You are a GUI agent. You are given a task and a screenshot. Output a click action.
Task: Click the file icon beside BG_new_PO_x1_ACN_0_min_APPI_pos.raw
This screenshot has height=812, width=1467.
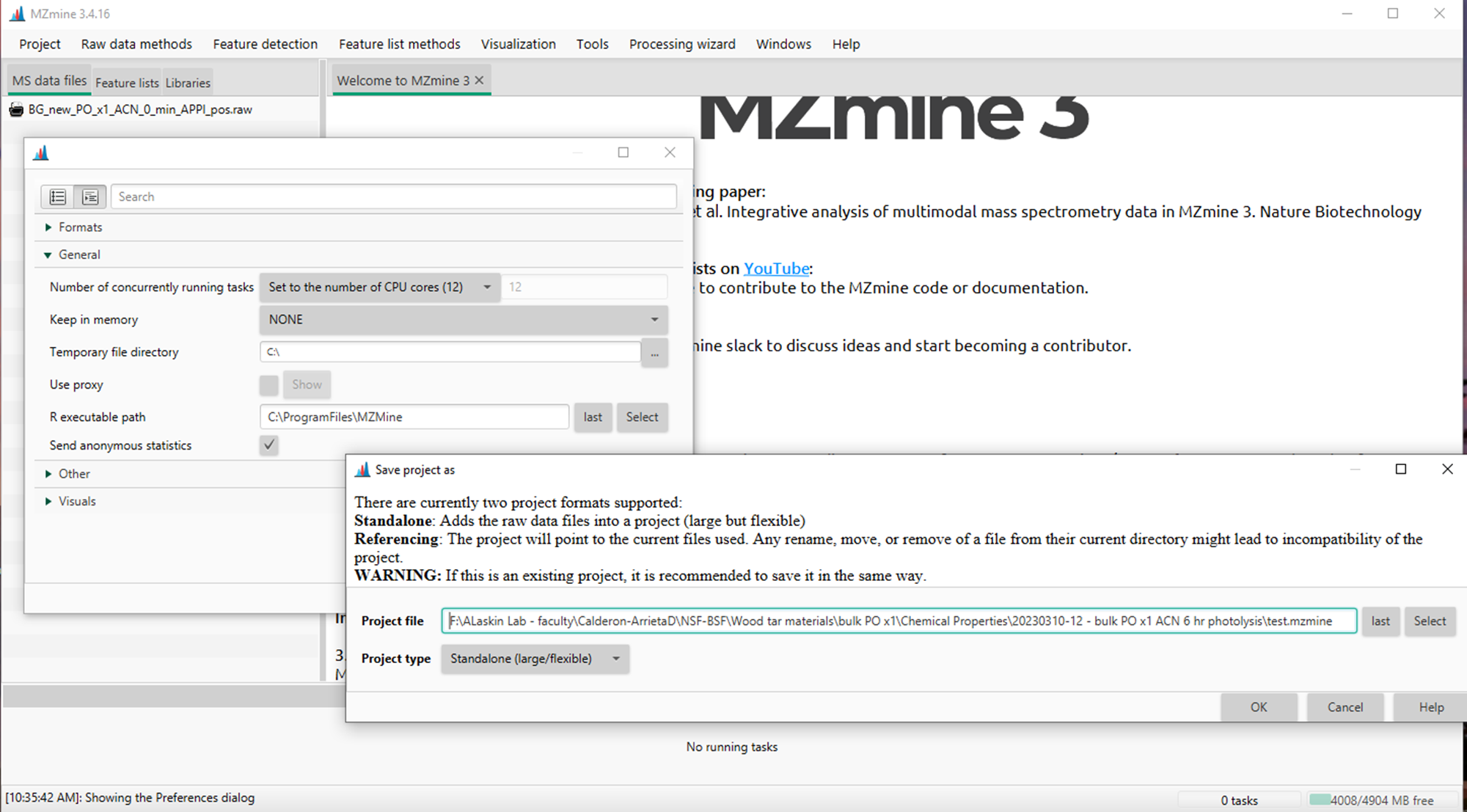pos(15,109)
